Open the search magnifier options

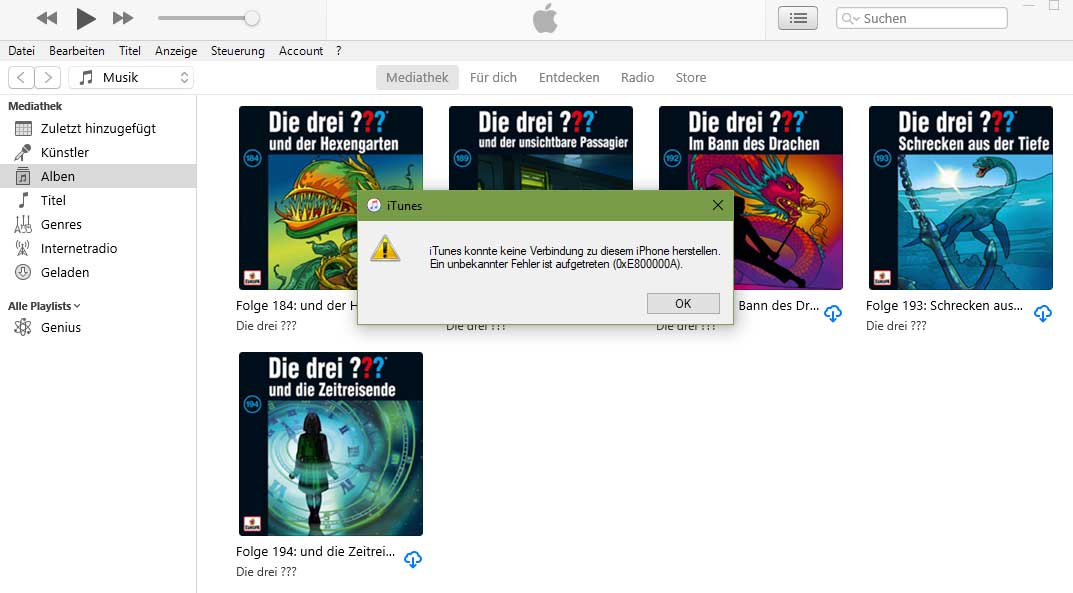pyautogui.click(x=850, y=18)
